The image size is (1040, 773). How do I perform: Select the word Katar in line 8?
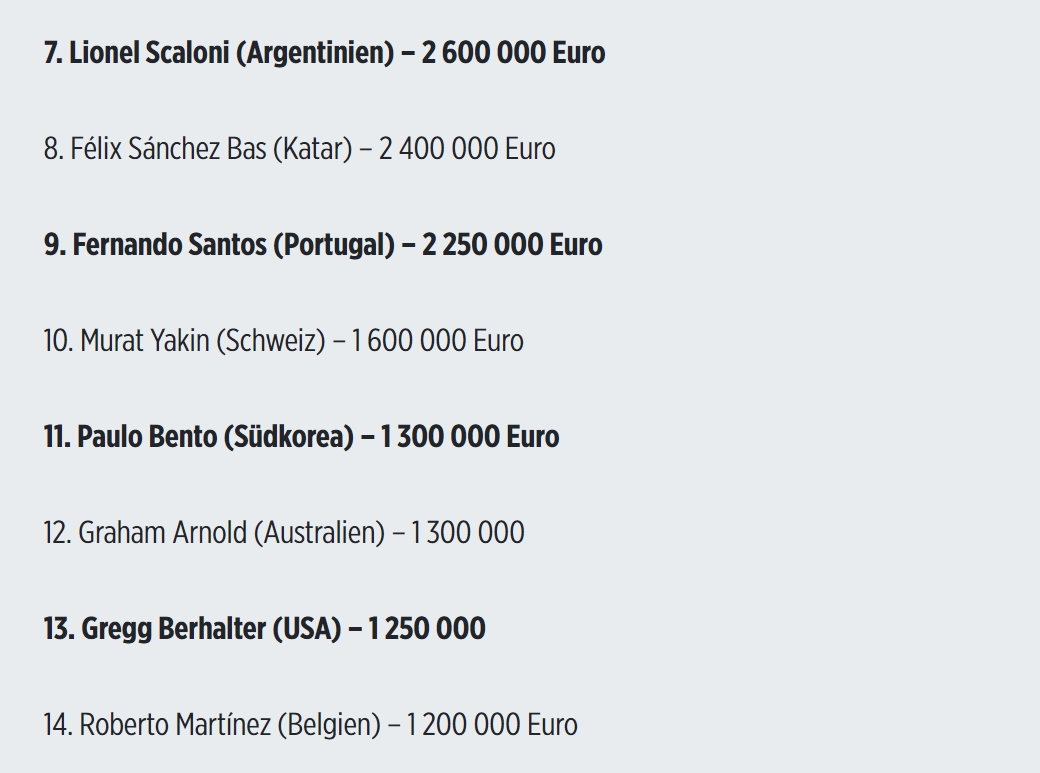tap(312, 149)
